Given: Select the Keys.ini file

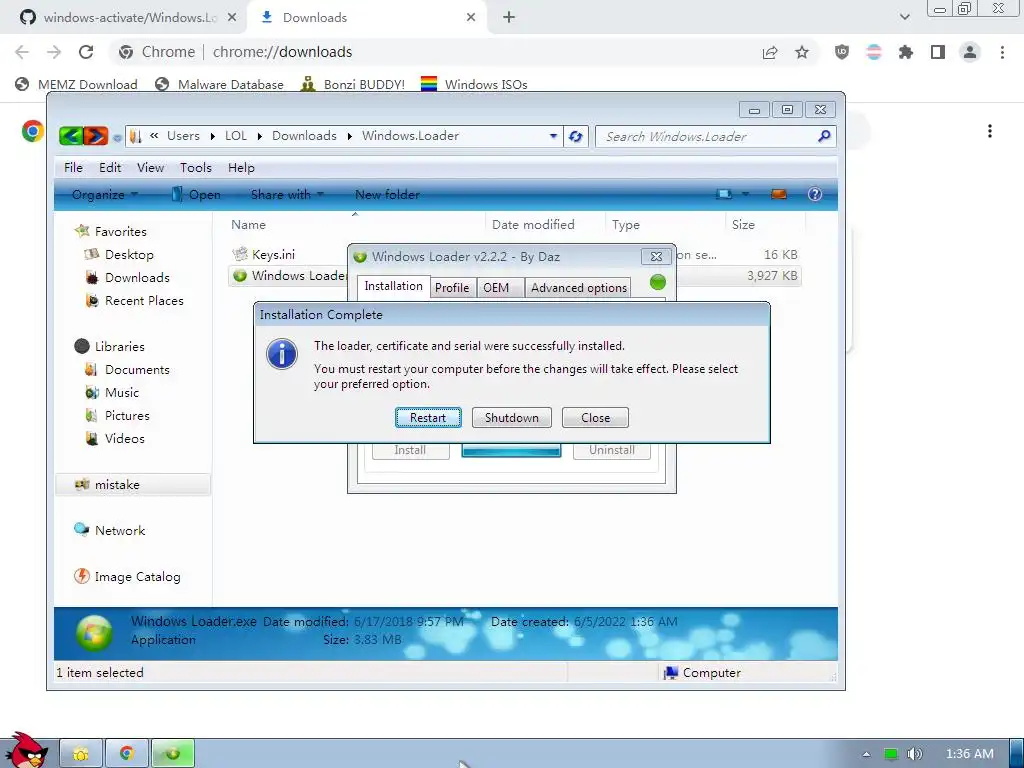Looking at the screenshot, I should coord(264,254).
